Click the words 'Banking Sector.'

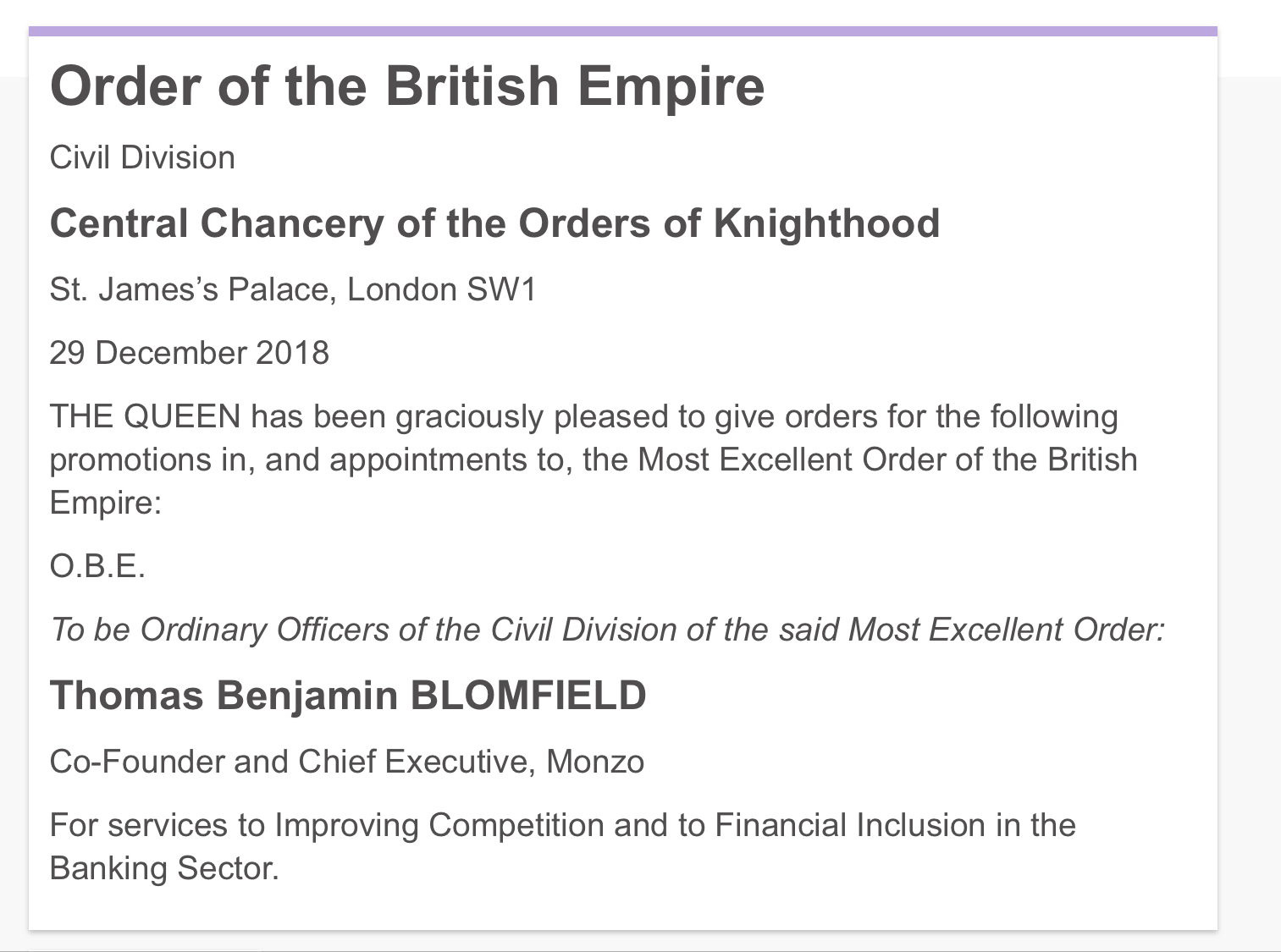pos(164,868)
